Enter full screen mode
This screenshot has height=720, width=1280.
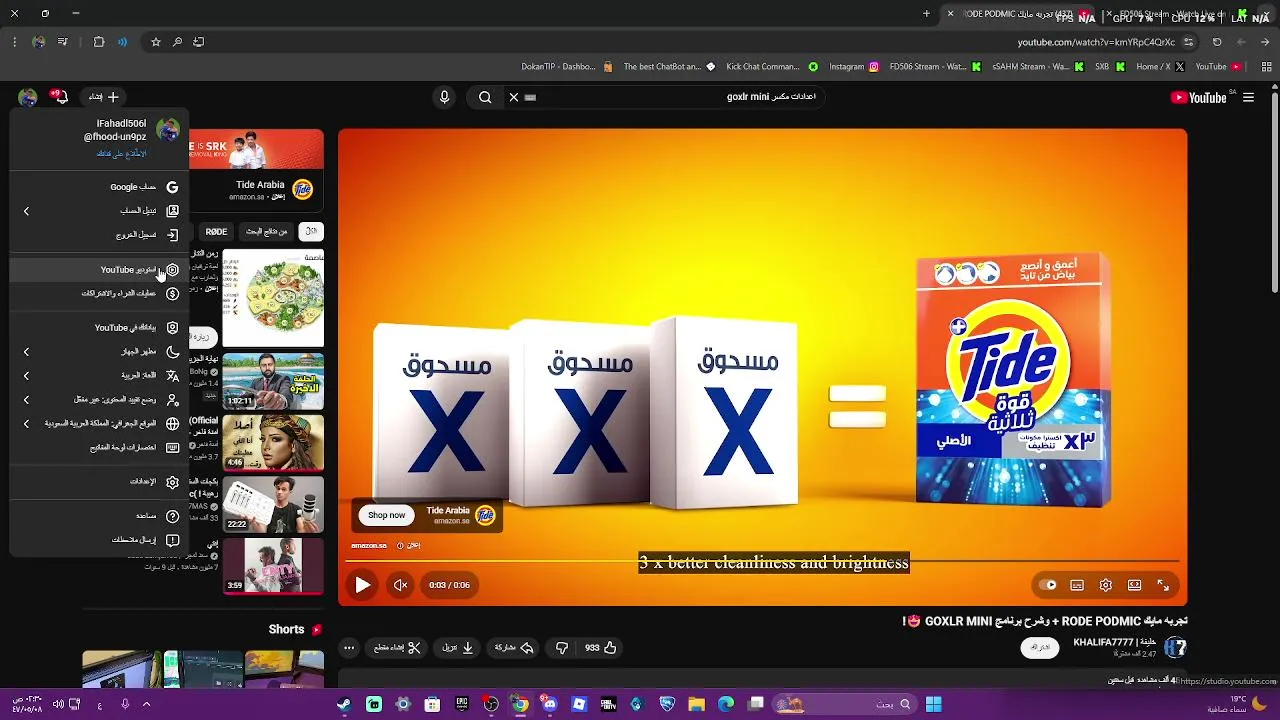(1164, 585)
